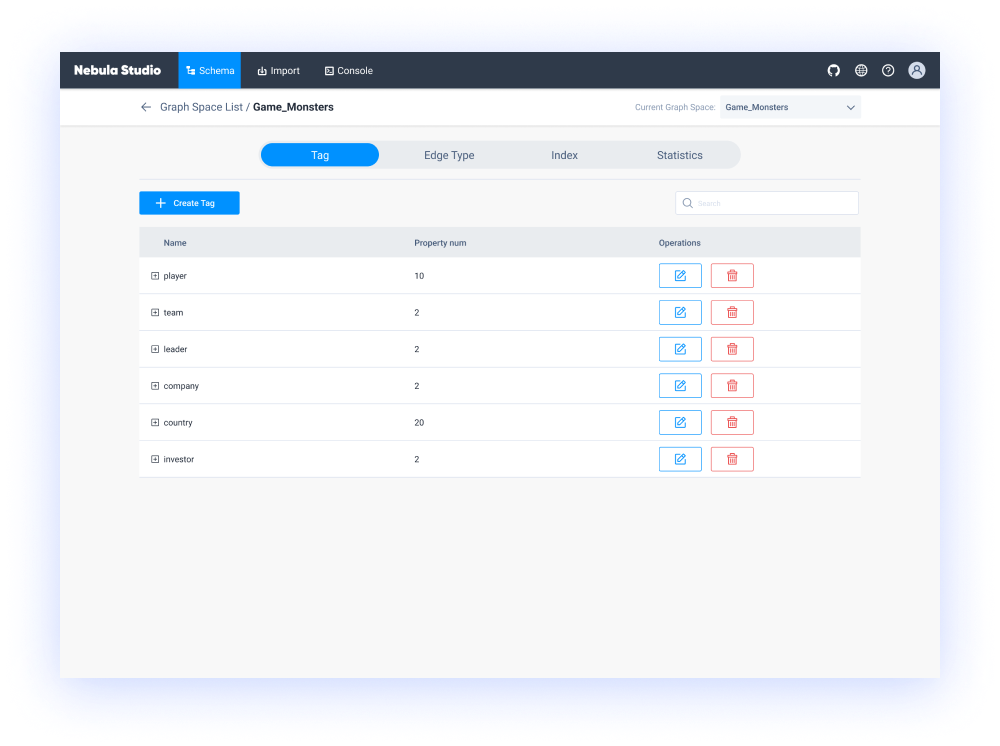This screenshot has width=1000, height=746.
Task: Go to the Import section
Action: (278, 70)
